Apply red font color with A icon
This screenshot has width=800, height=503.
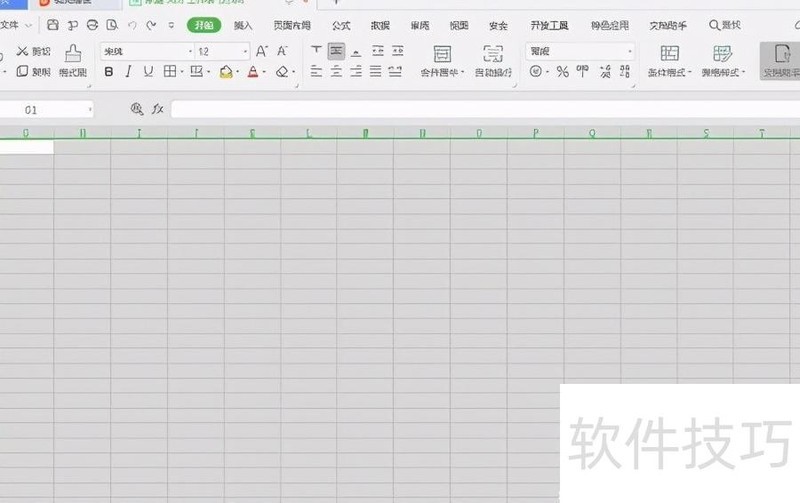(253, 72)
